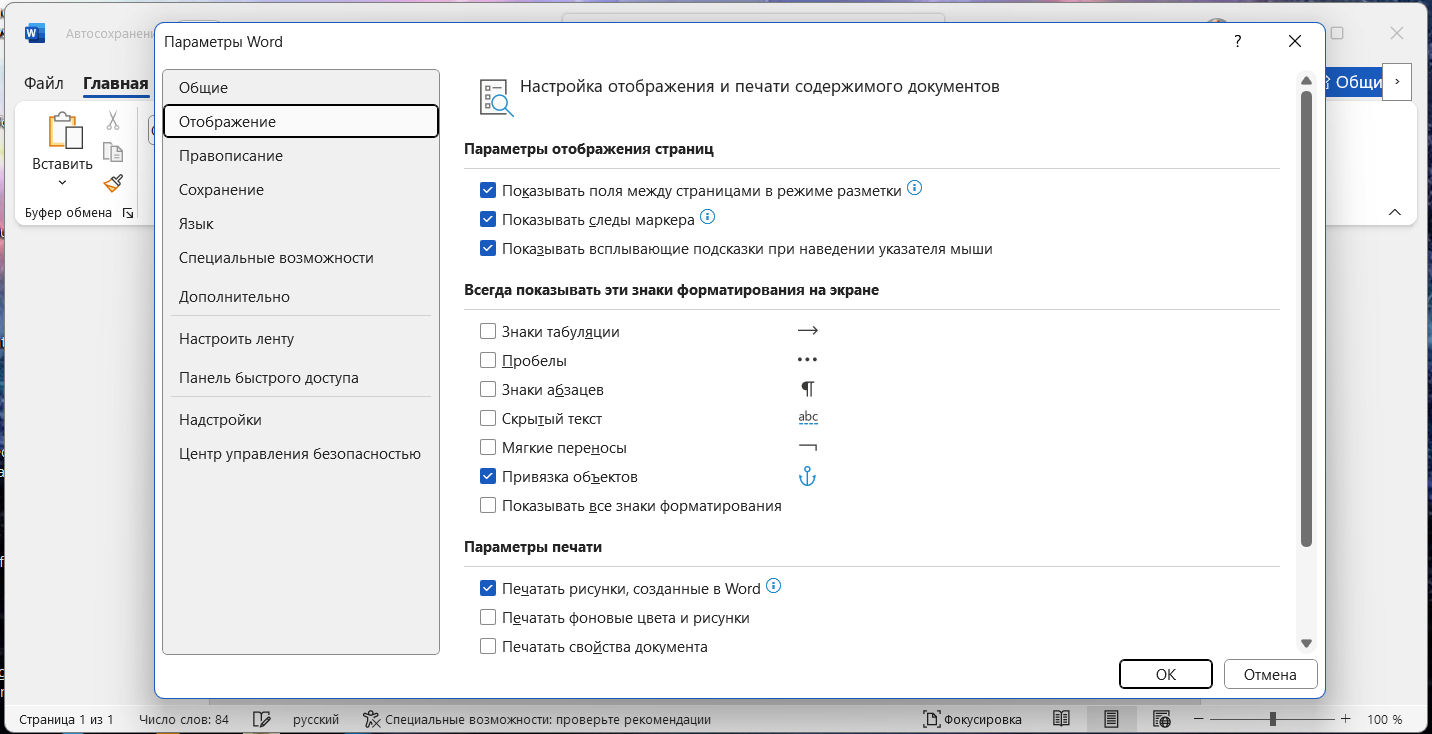
Task: Click info icon beside 'Печатать рисунки, созданные в Word'
Action: [773, 587]
